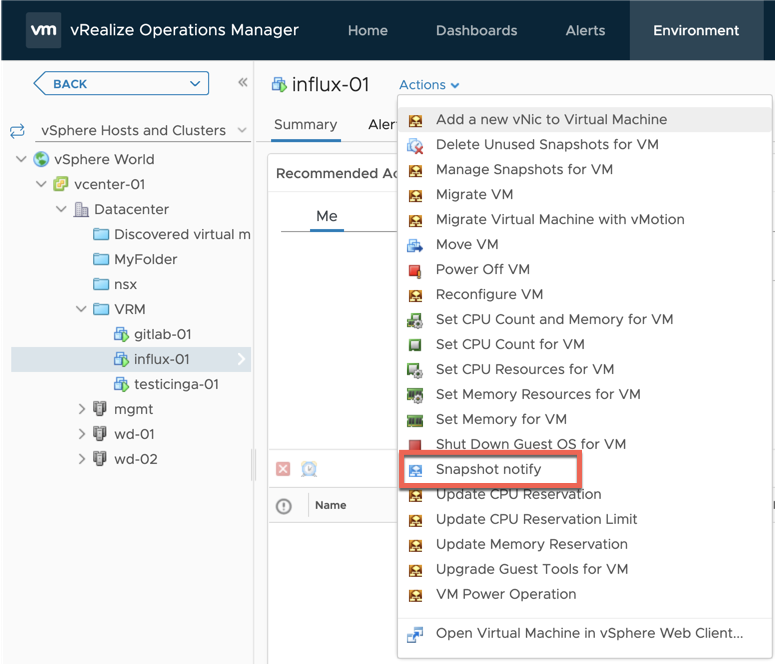Collapse the left panel with double-chevron icon
This screenshot has height=664, width=775.
point(242,82)
